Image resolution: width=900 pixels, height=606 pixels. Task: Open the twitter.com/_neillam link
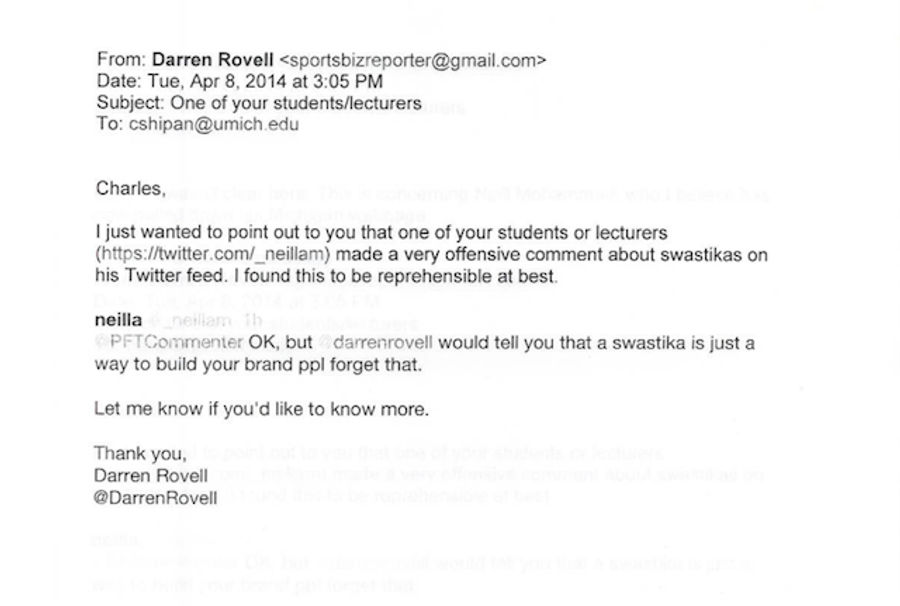[215, 254]
